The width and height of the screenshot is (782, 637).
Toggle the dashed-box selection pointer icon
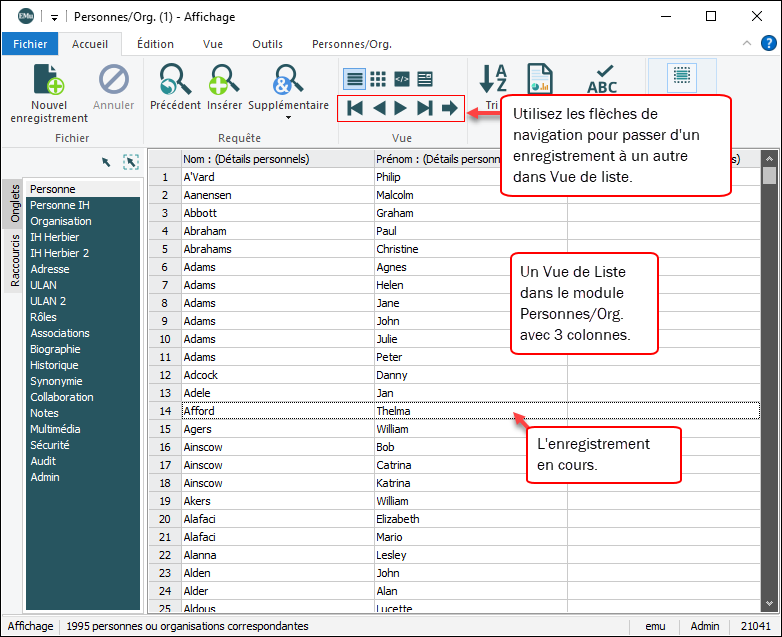click(131, 162)
